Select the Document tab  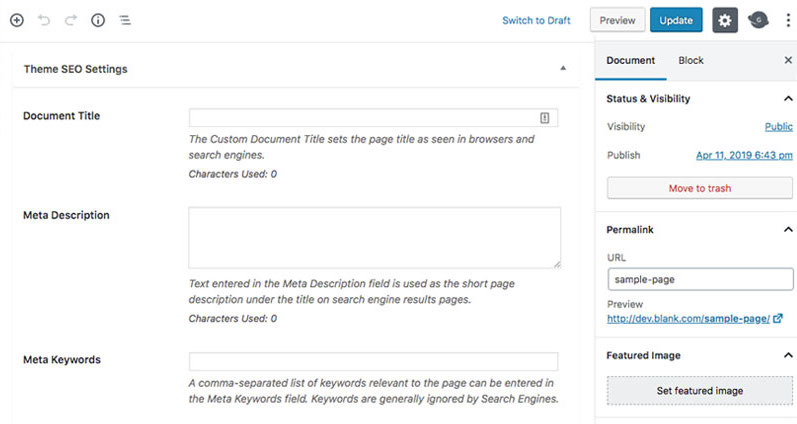pos(631,61)
